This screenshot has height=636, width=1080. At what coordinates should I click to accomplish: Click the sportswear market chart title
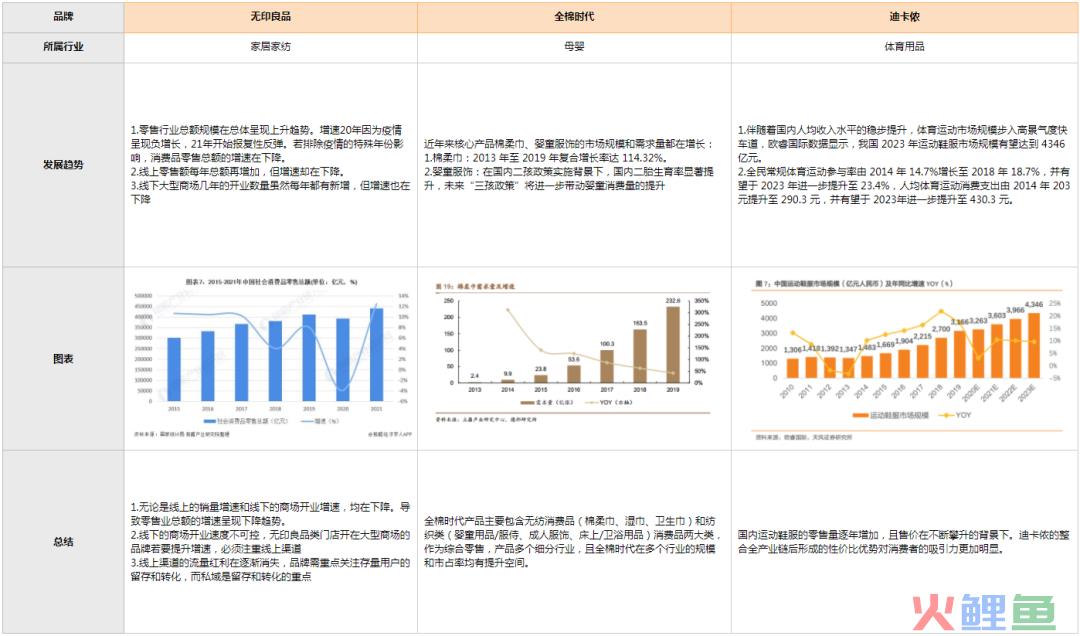pos(854,283)
